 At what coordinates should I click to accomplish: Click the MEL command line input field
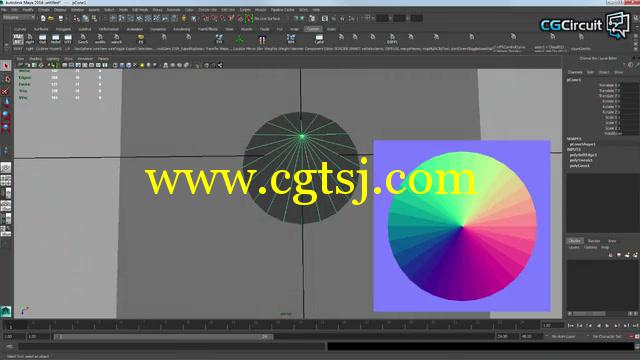[171, 347]
